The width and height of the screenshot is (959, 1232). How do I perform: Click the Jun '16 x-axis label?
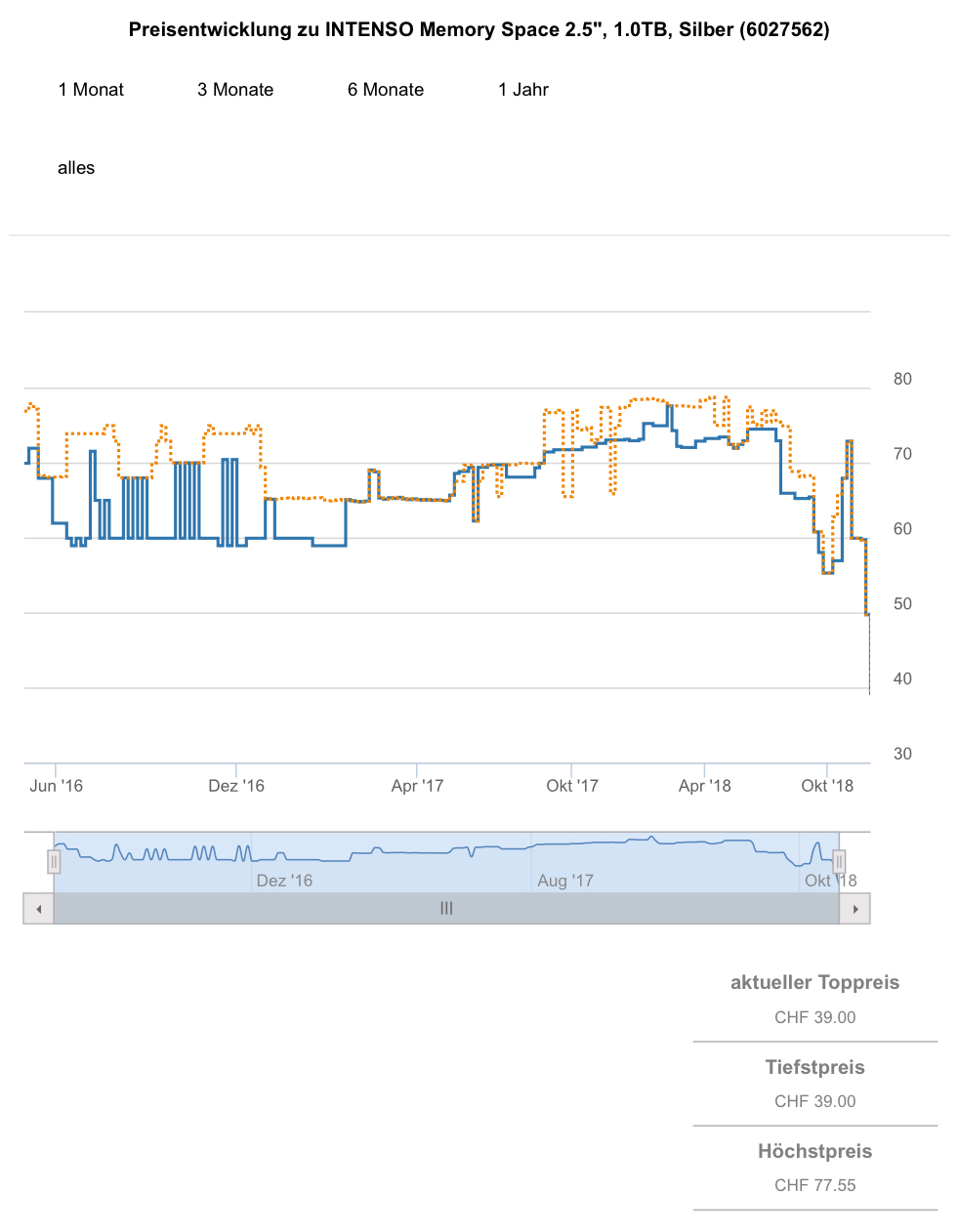(57, 786)
